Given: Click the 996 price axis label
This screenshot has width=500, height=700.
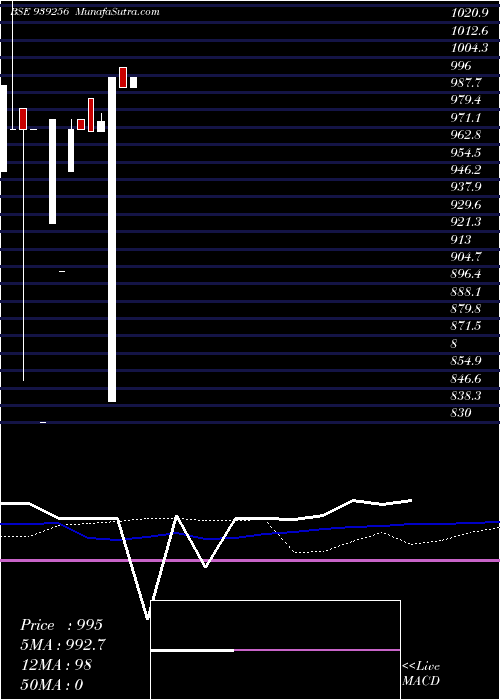Looking at the screenshot, I should 461,66.
